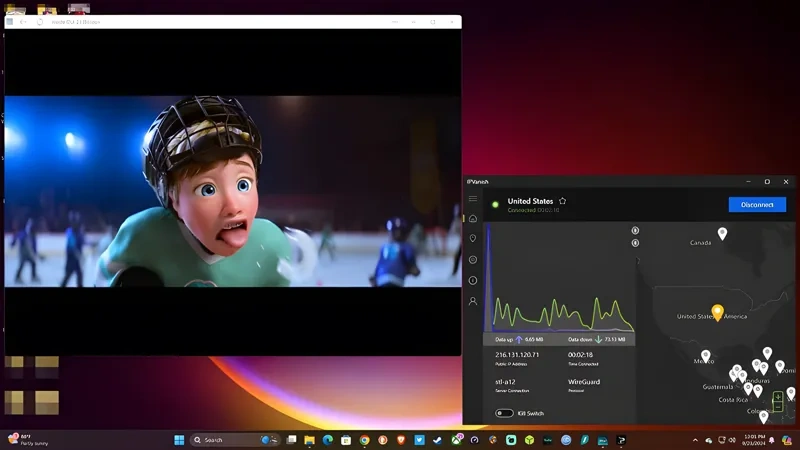Collapse the stats panel with the side arrow

coord(638,261)
